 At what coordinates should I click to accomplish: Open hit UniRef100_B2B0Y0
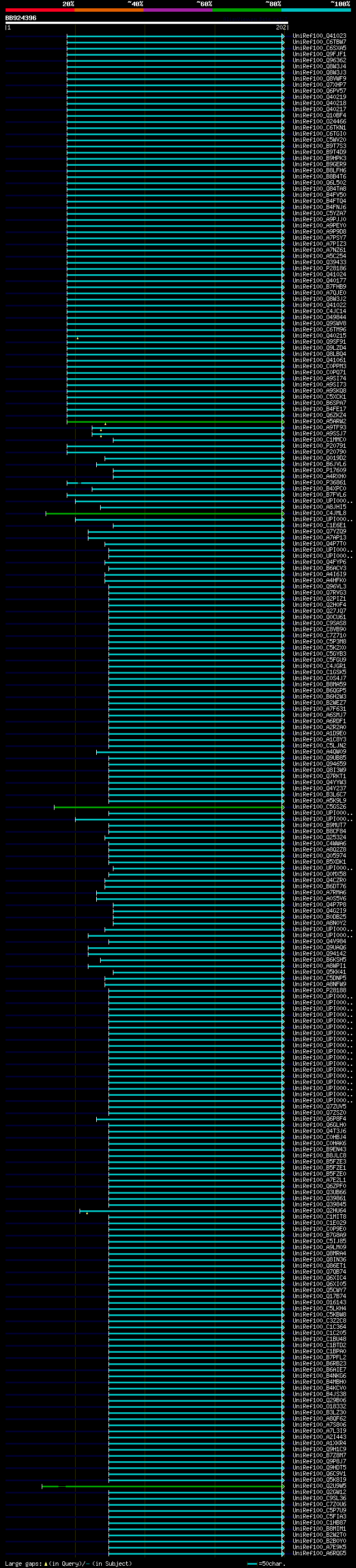pyautogui.click(x=319, y=1541)
